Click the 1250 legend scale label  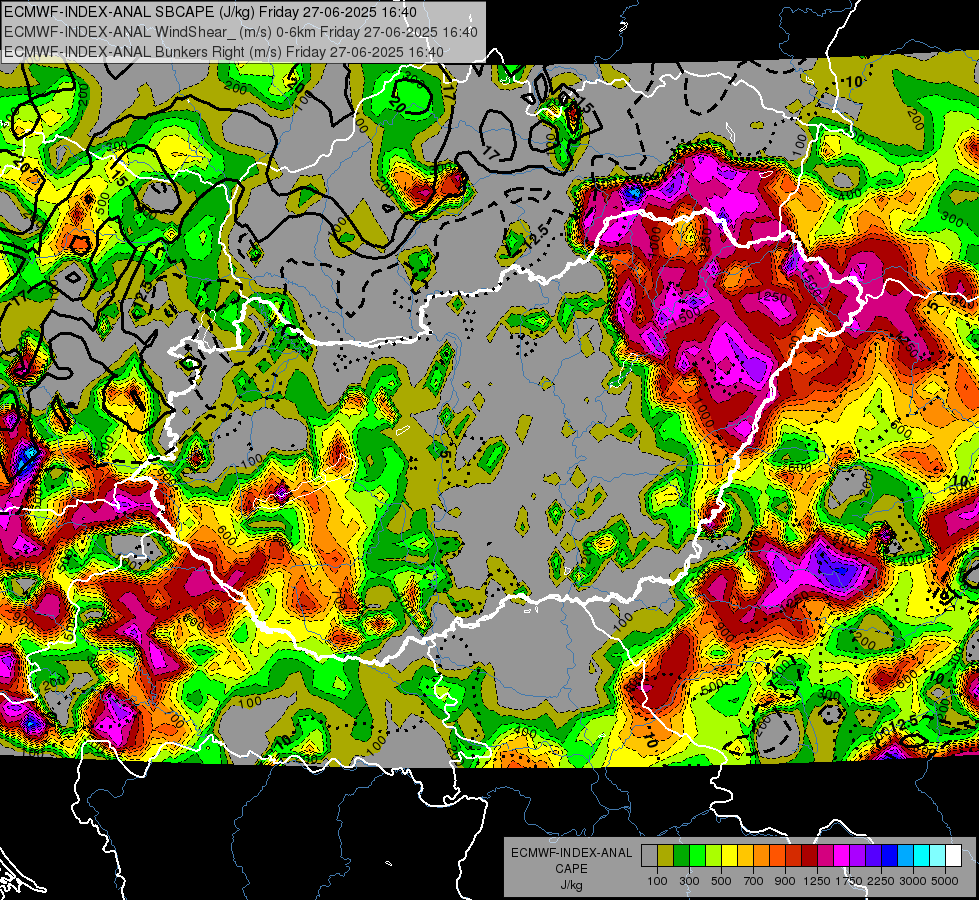(x=817, y=881)
